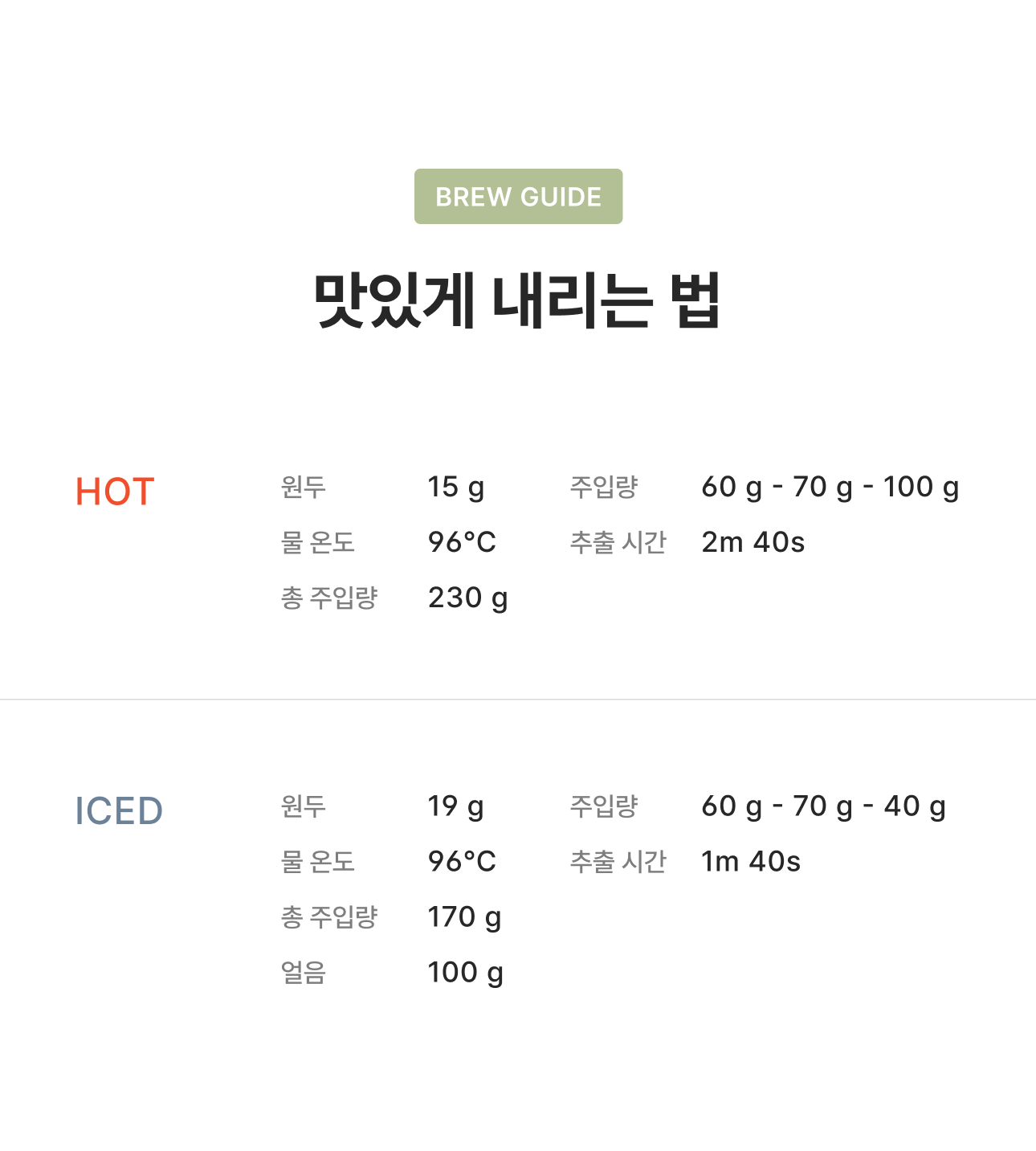This screenshot has height=1151, width=1036.
Task: Click the BREW GUIDE badge
Action: click(518, 197)
